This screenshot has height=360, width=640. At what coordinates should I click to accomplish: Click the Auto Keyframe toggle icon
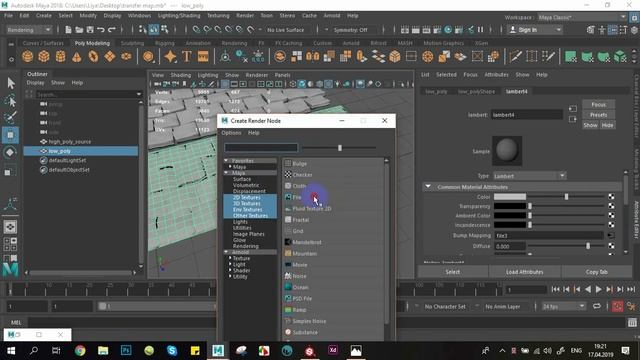coord(617,306)
